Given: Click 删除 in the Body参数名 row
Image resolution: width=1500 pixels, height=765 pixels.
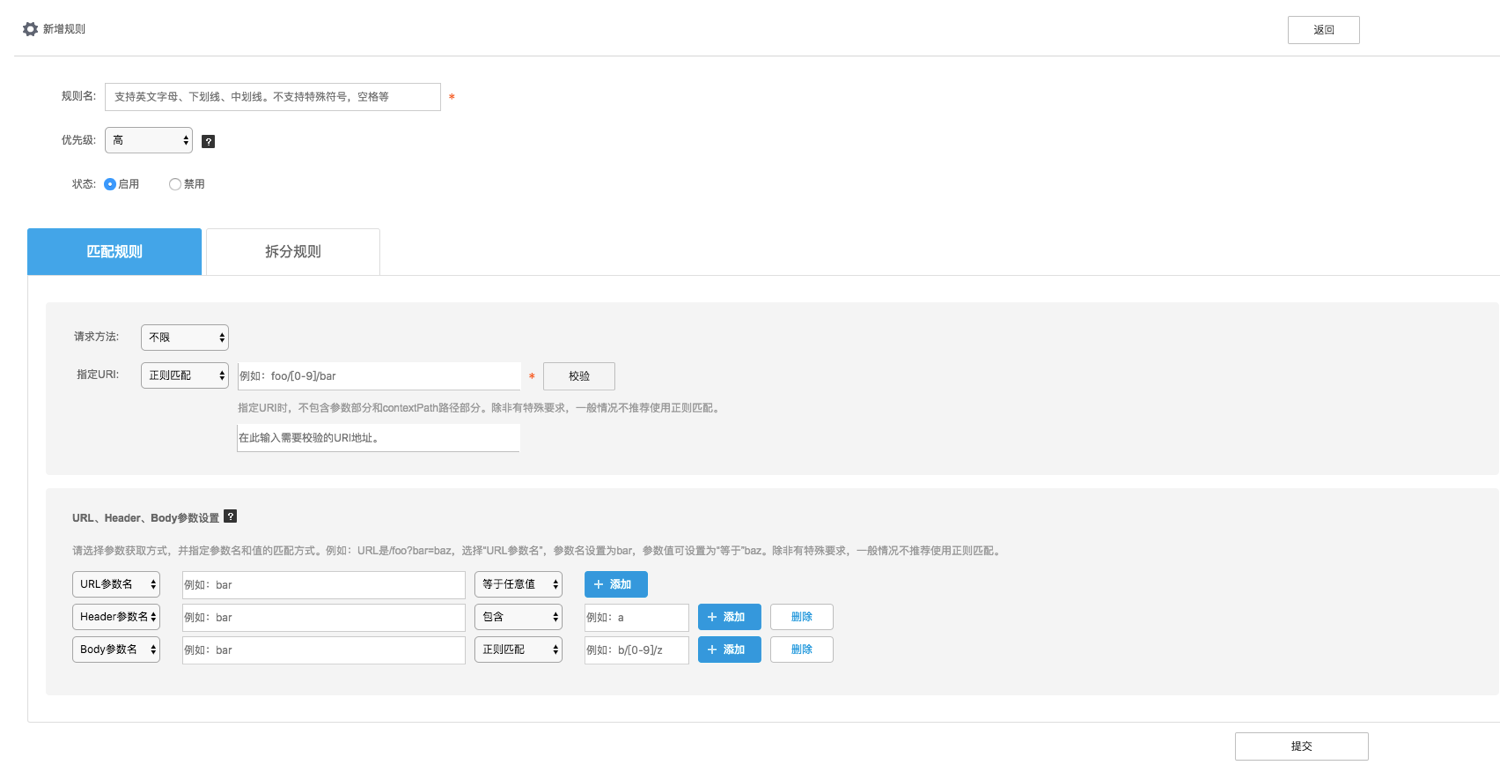Looking at the screenshot, I should click(x=802, y=649).
